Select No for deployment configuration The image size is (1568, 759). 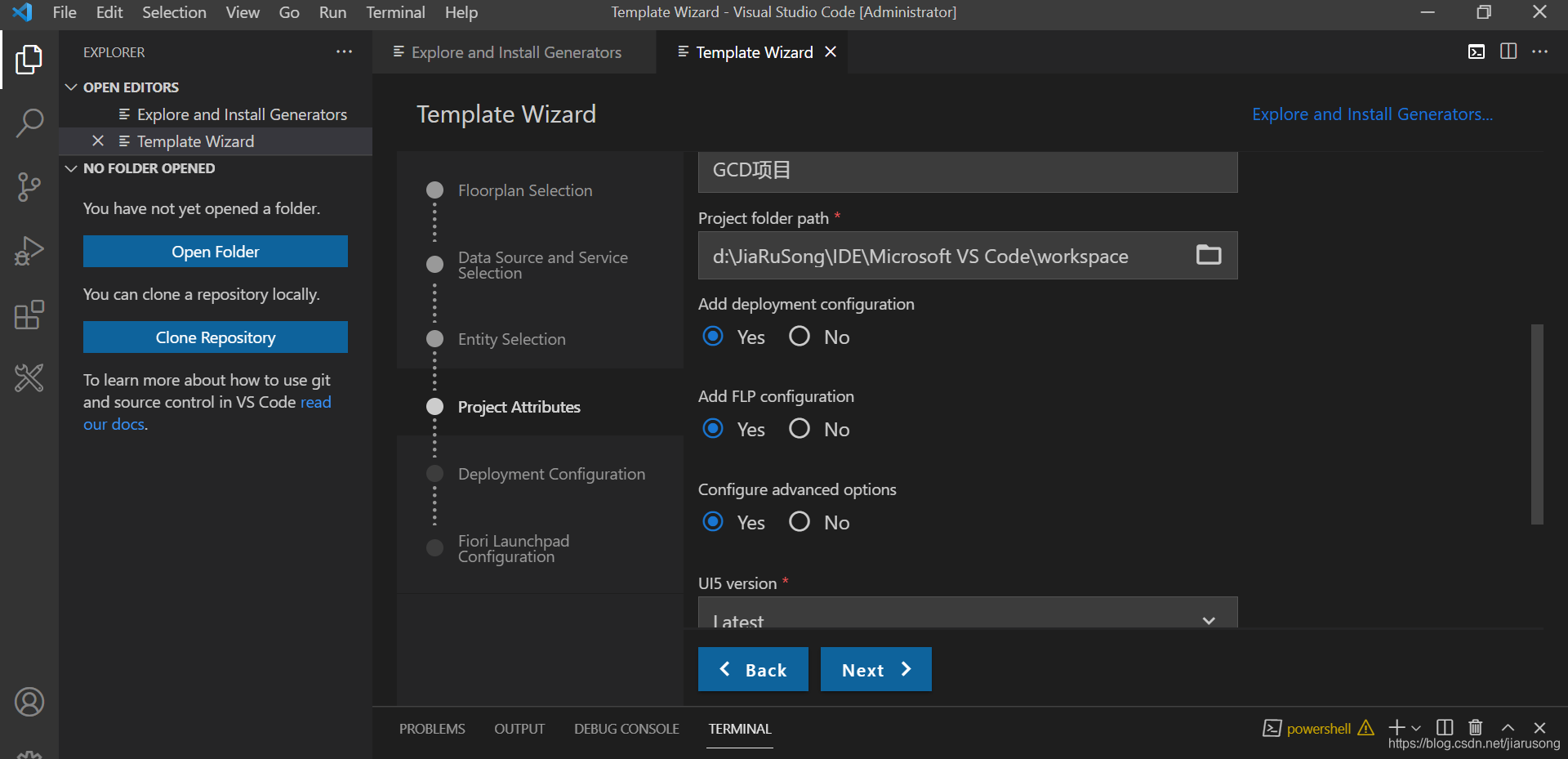(x=800, y=337)
